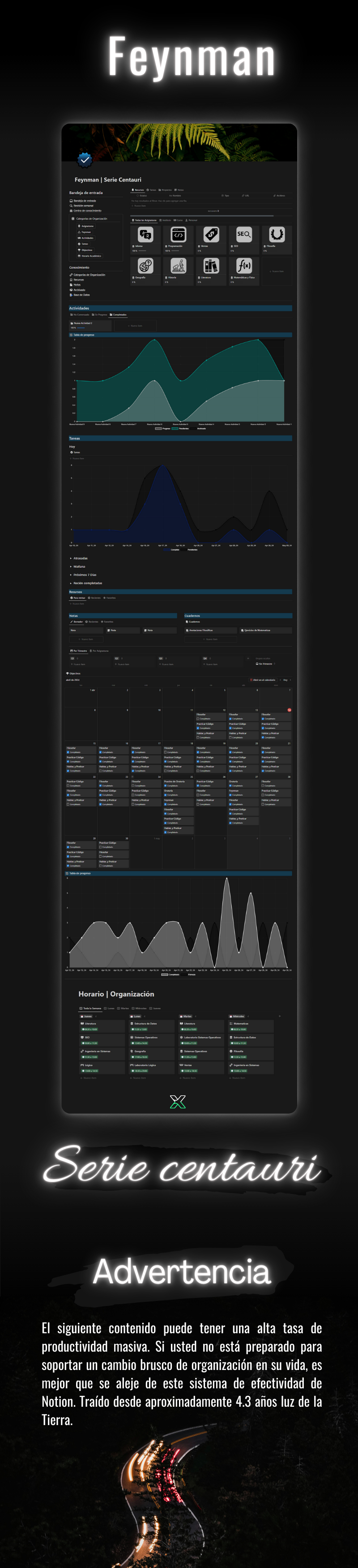Open the Matemáticas y Física f(x) icon card
This screenshot has width=358, height=1568.
pos(244,266)
